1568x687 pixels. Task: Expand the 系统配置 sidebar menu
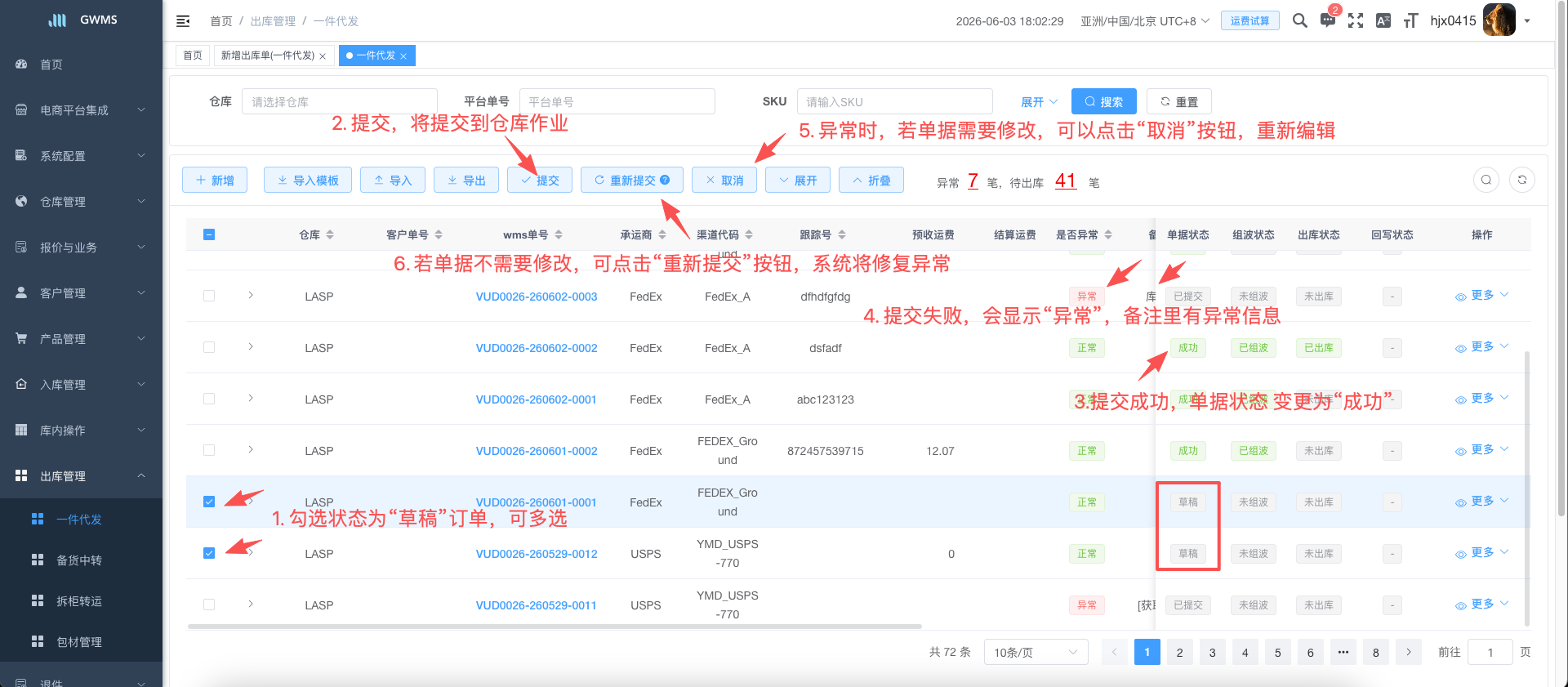(x=81, y=156)
